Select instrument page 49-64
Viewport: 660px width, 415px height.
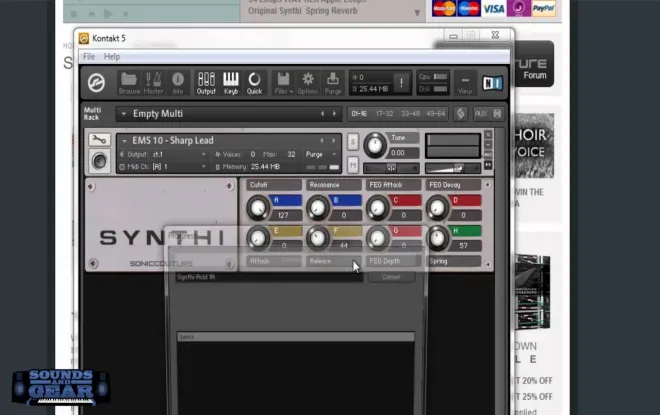click(436, 114)
